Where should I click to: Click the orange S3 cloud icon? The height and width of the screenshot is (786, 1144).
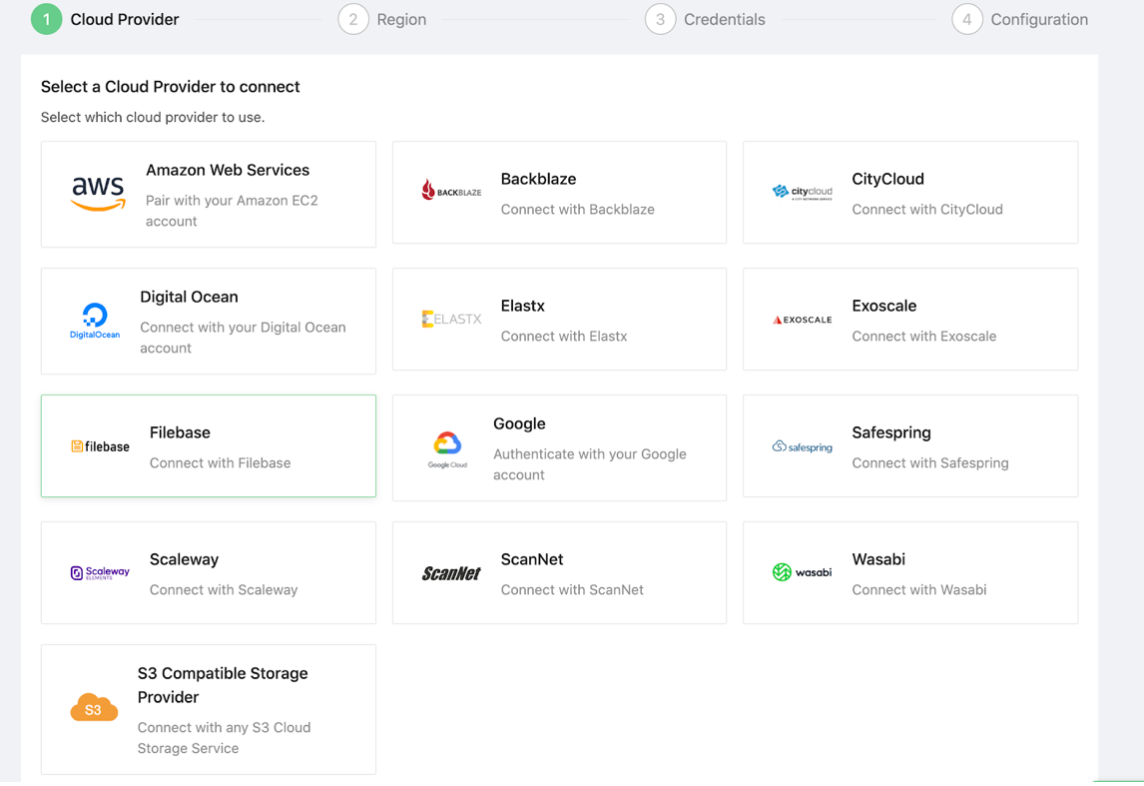[94, 707]
